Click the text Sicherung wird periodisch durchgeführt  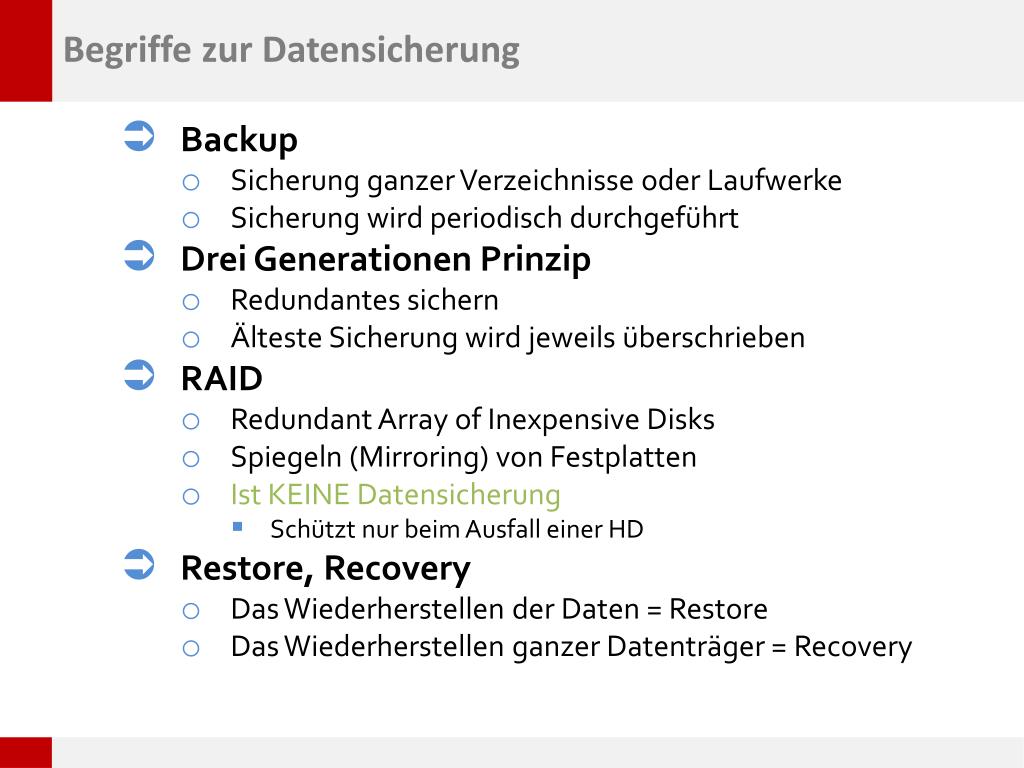(x=485, y=219)
